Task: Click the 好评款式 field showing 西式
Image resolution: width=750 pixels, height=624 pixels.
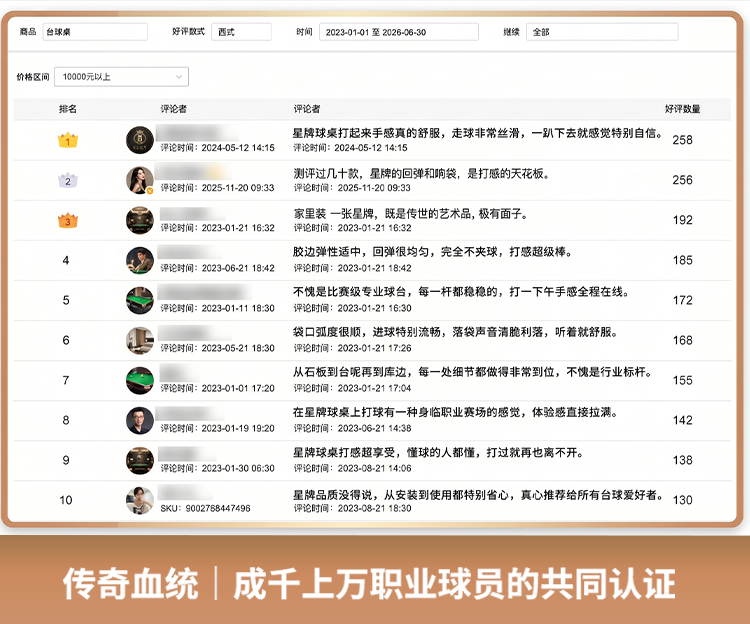Action: 242,32
